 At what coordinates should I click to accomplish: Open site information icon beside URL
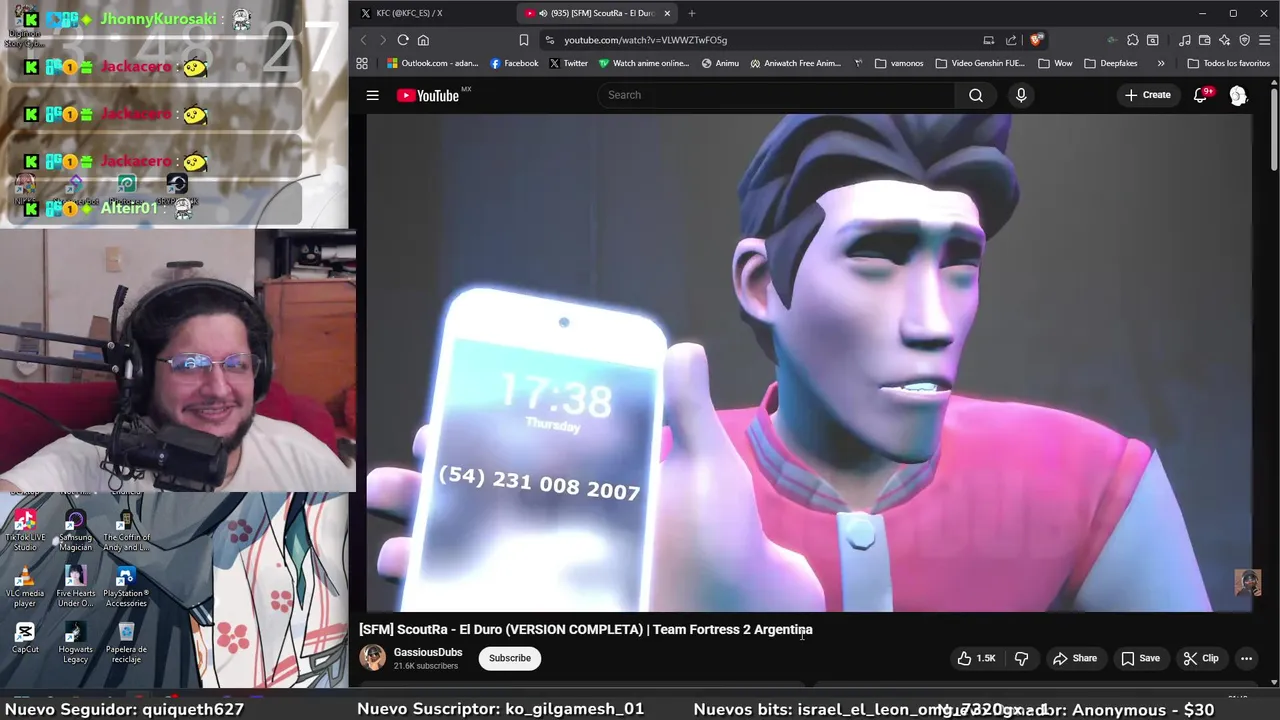pos(549,40)
